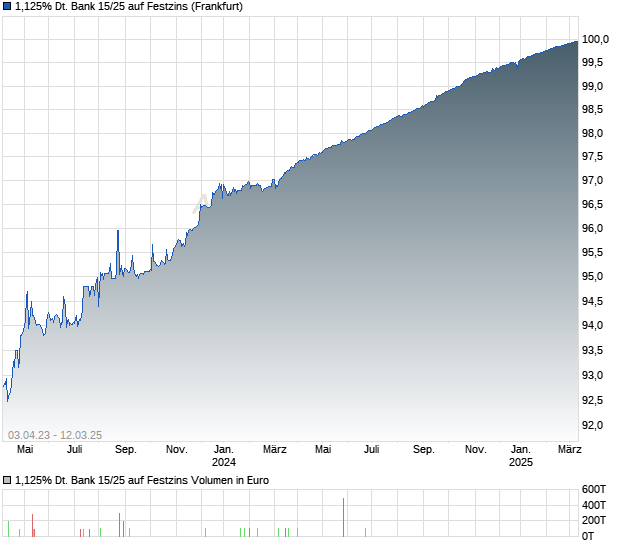Click the blue legend square for price chart
Screen dimensions: 620x546
point(7,6)
